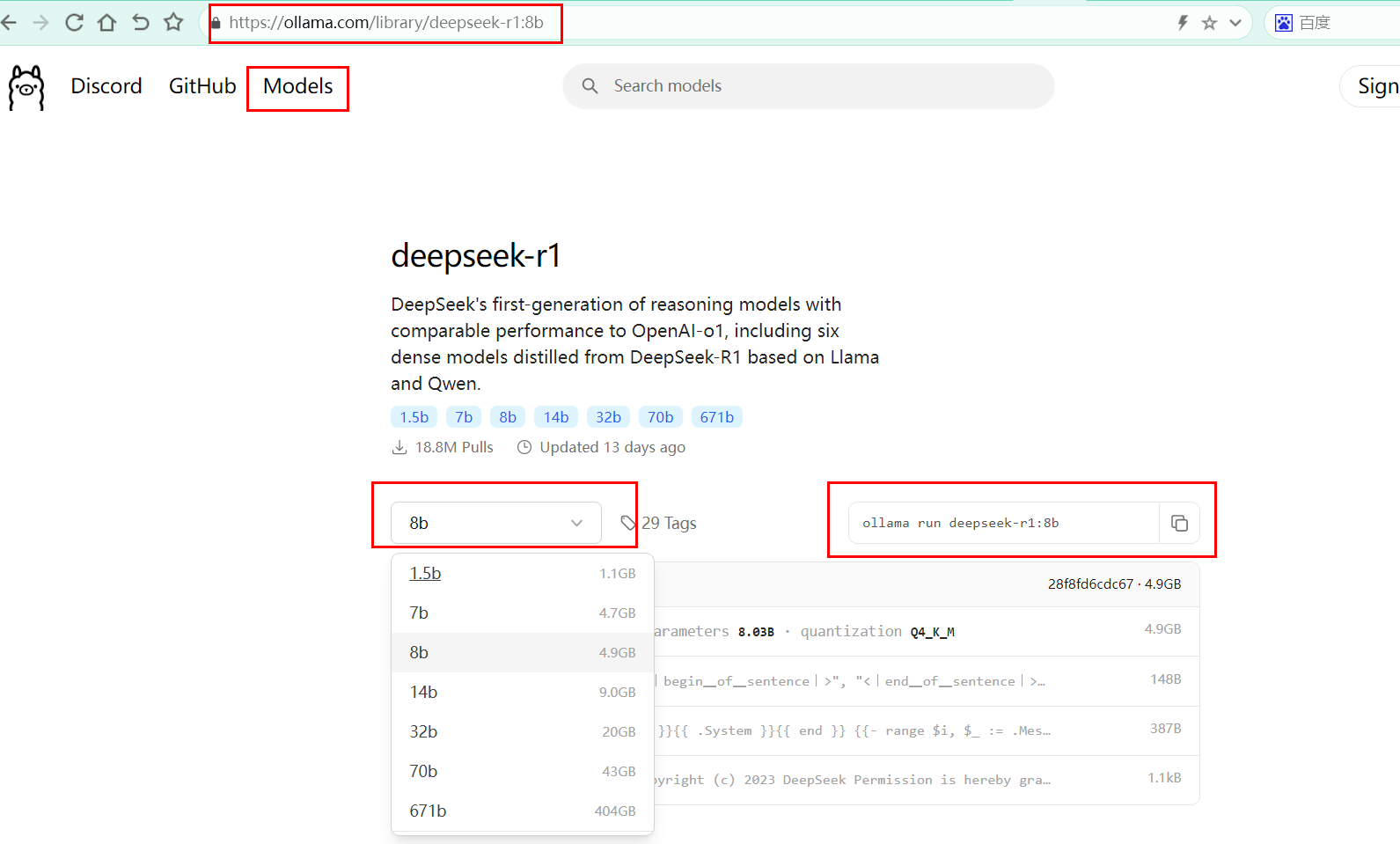This screenshot has width=1400, height=844.
Task: Open the template row with .System
Action: pos(927,730)
